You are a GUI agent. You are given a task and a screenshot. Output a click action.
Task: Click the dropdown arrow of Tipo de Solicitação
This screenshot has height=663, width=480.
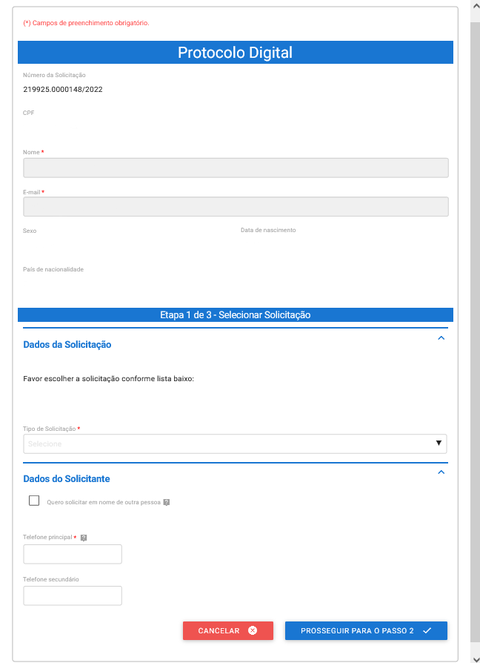[x=439, y=443]
